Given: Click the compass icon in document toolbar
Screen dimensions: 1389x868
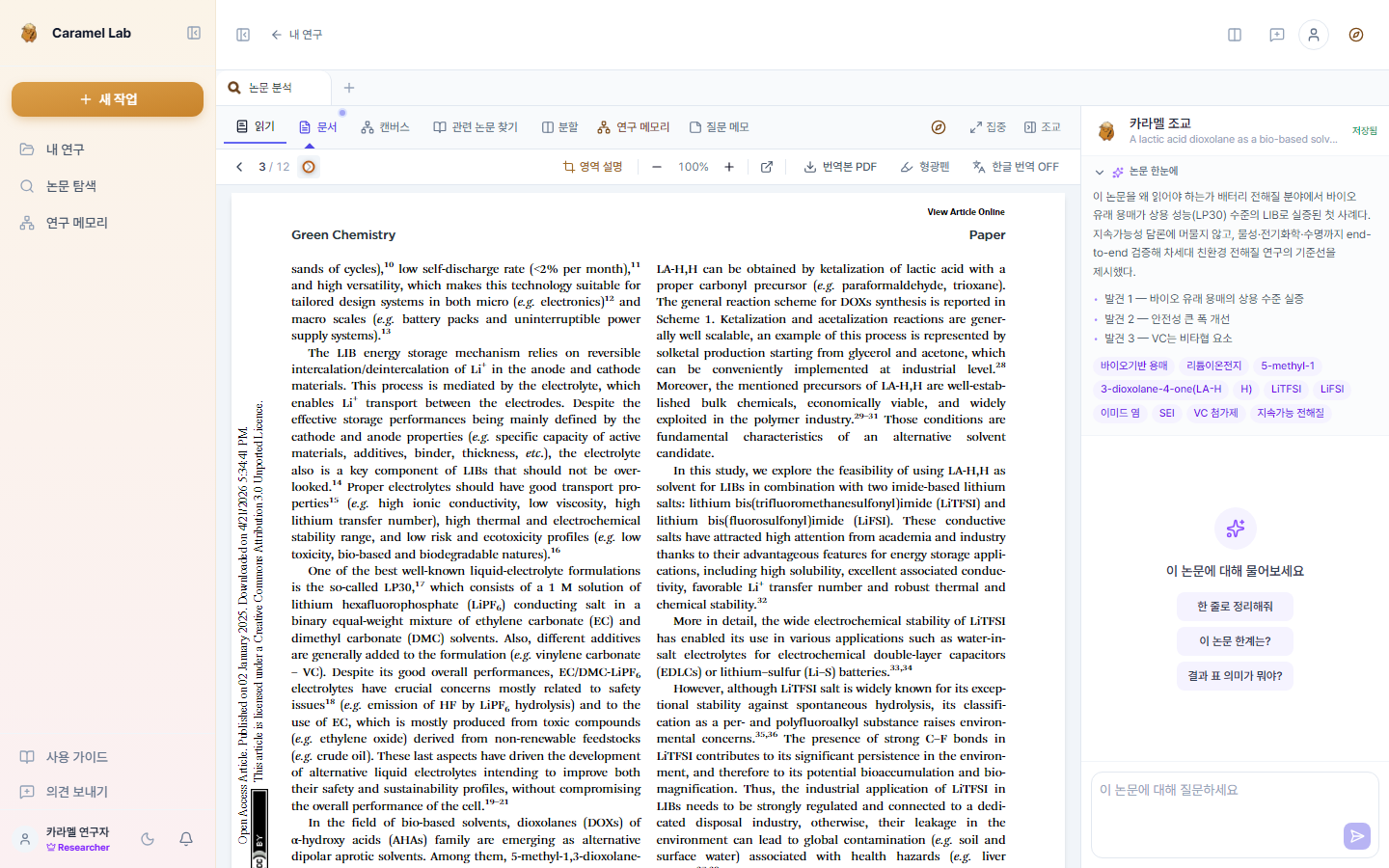Looking at the screenshot, I should 939,127.
